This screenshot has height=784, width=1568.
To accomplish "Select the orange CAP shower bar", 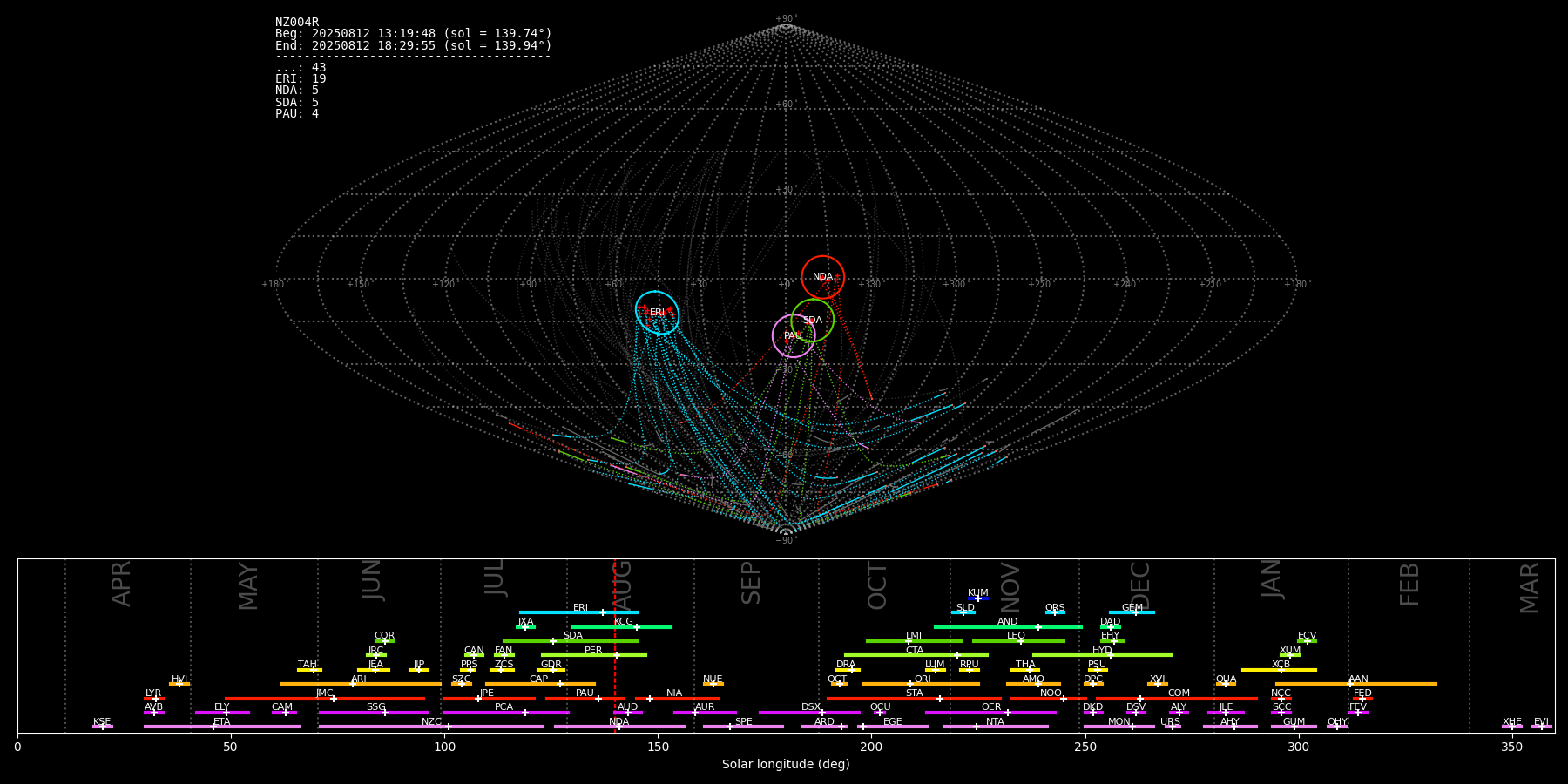I will click(540, 684).
